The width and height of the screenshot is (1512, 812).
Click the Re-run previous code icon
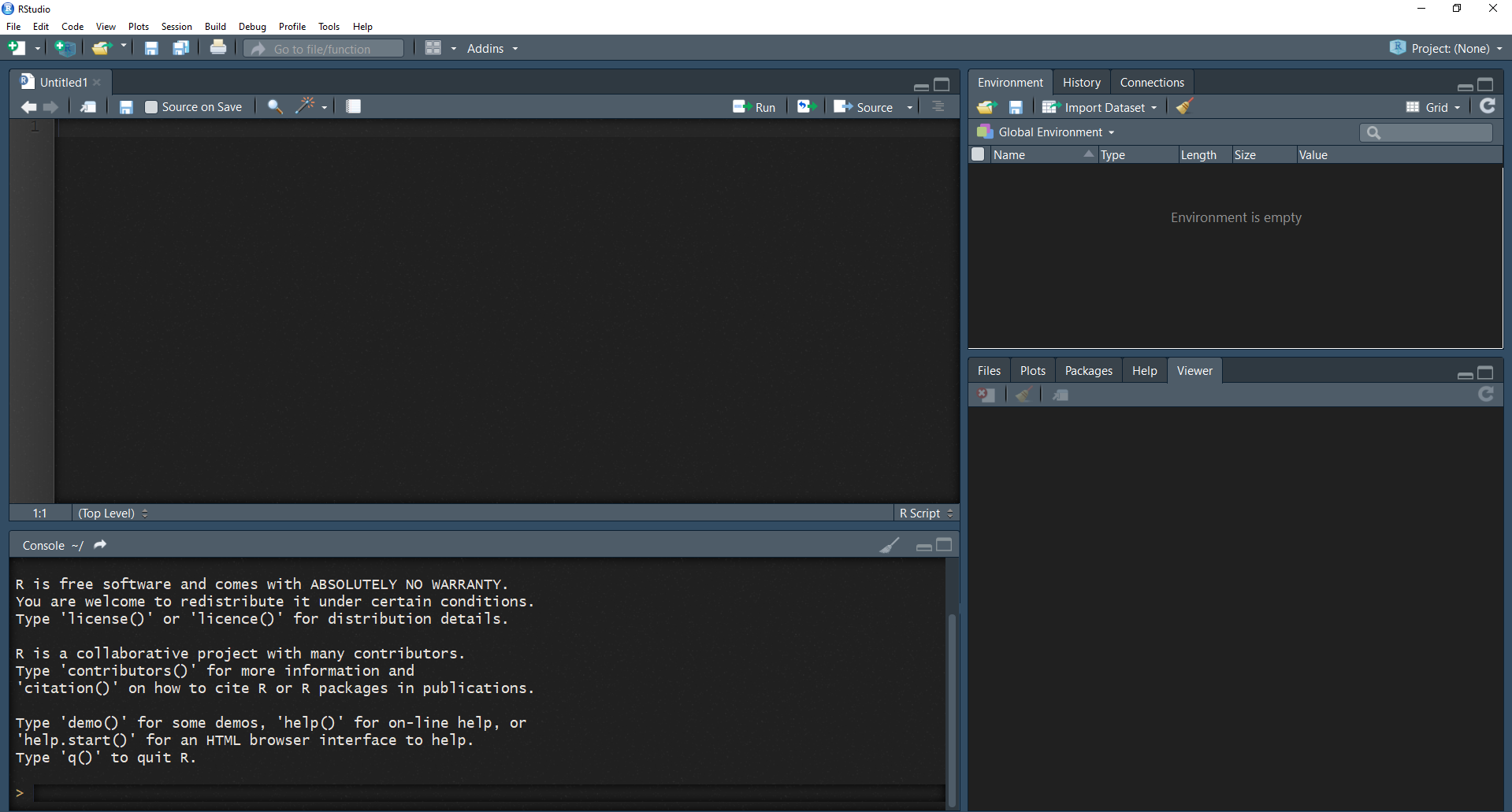point(805,106)
